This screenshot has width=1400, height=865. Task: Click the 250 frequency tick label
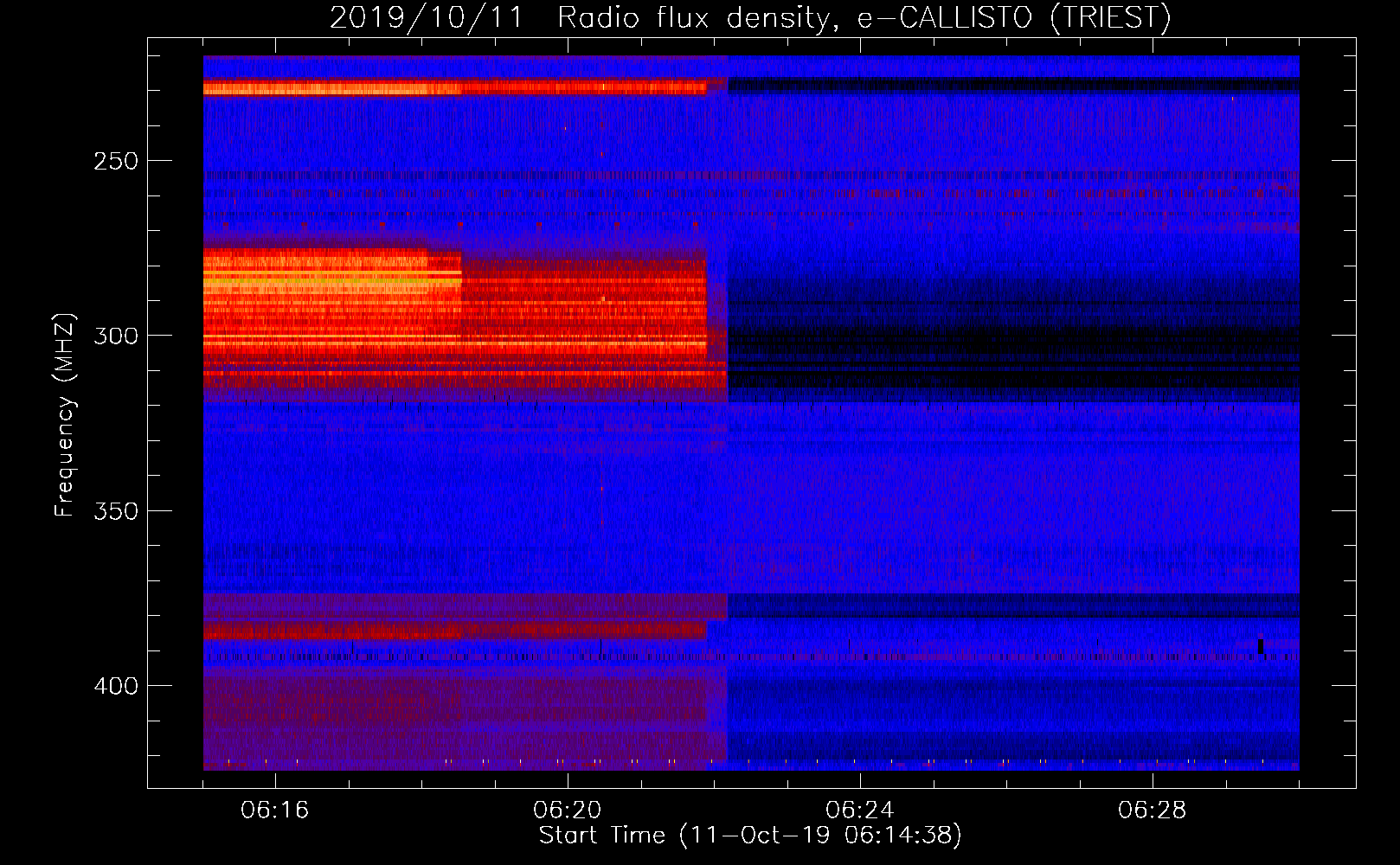coord(116,161)
